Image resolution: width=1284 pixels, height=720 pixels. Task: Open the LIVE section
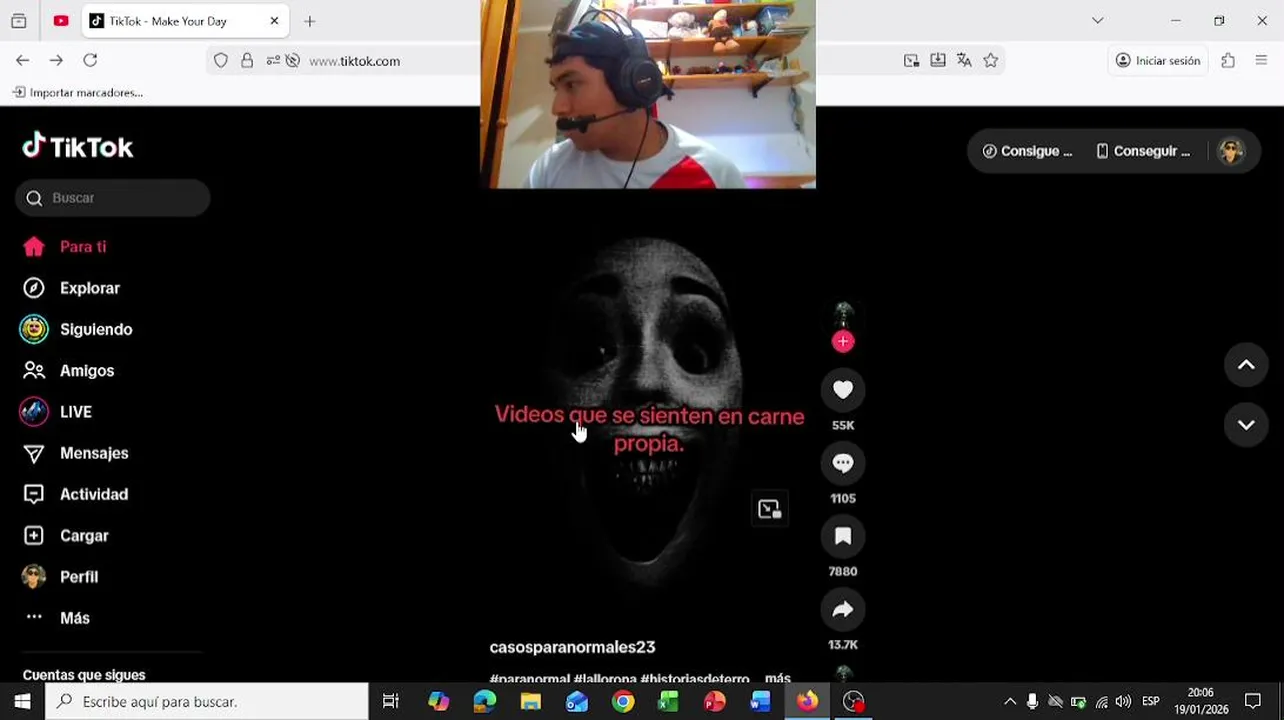pos(56,412)
